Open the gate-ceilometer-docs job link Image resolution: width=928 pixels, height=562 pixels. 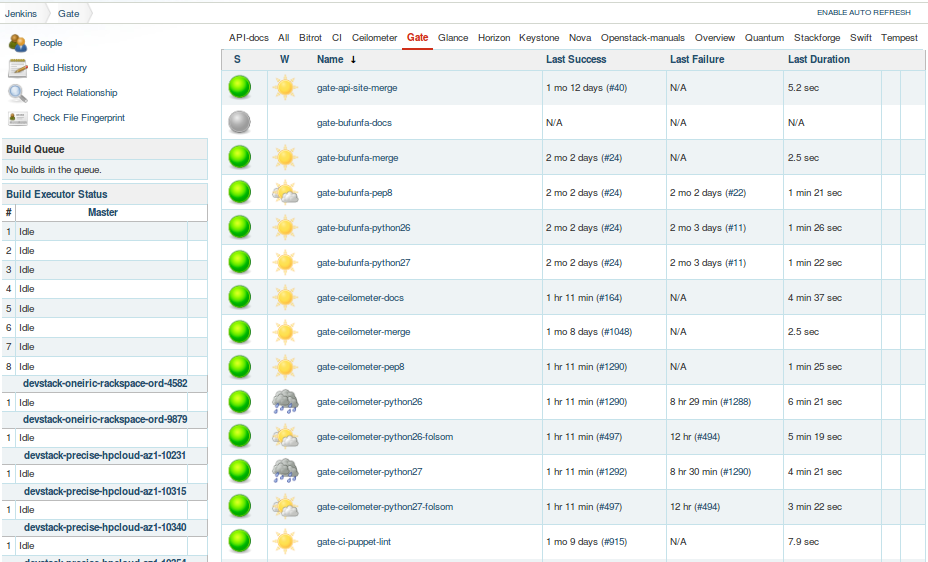(360, 298)
